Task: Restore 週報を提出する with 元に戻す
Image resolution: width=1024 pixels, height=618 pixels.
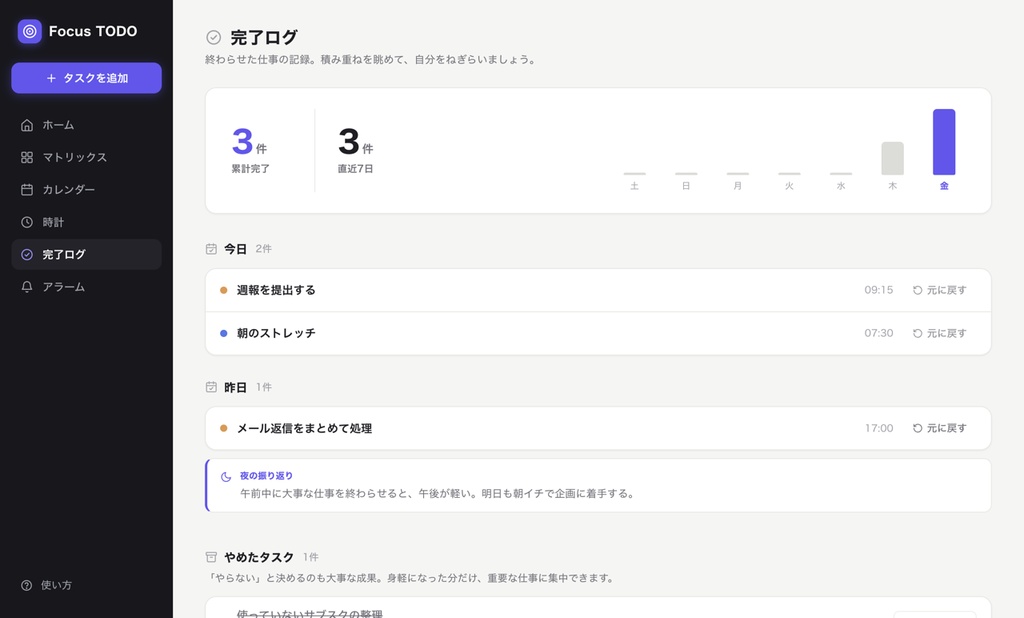Action: 940,290
